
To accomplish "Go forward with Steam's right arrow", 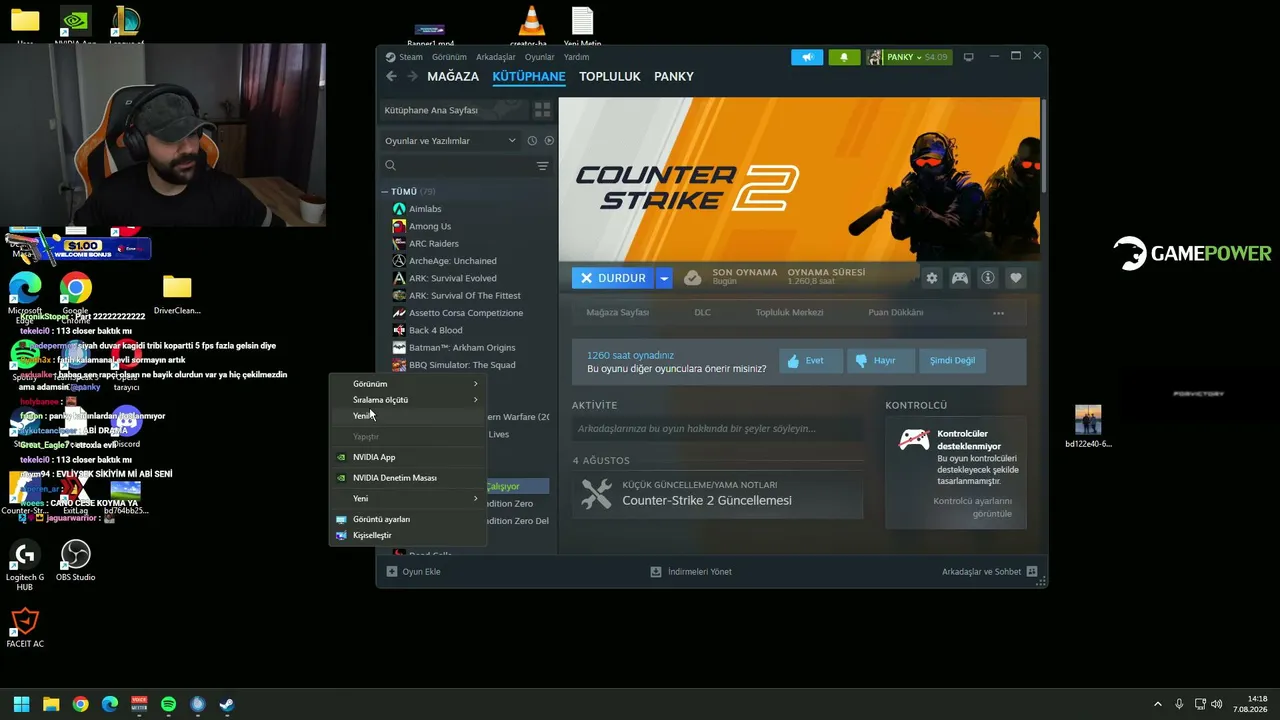I will coord(411,76).
